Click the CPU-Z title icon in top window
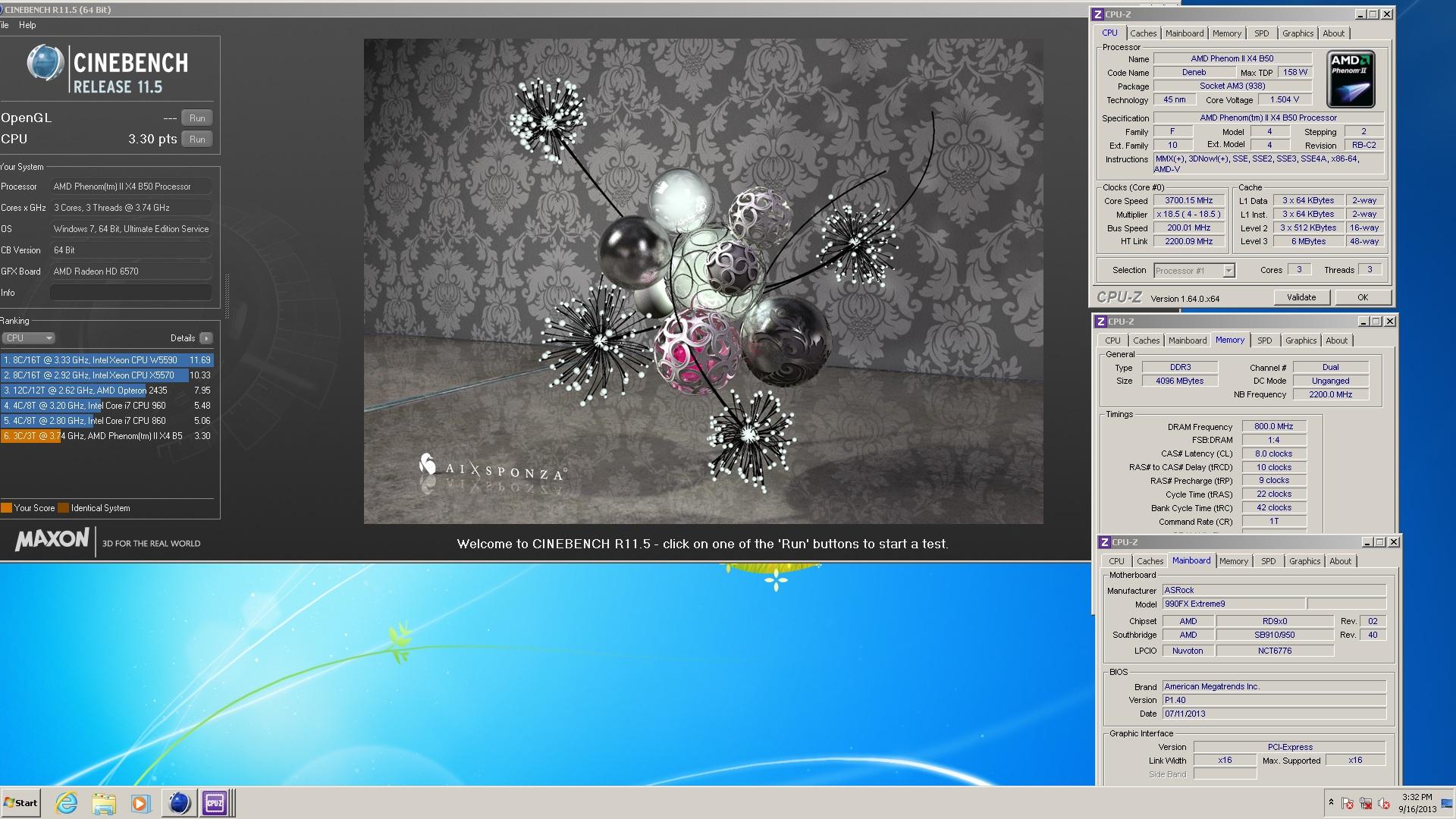1456x819 pixels. tap(1097, 14)
